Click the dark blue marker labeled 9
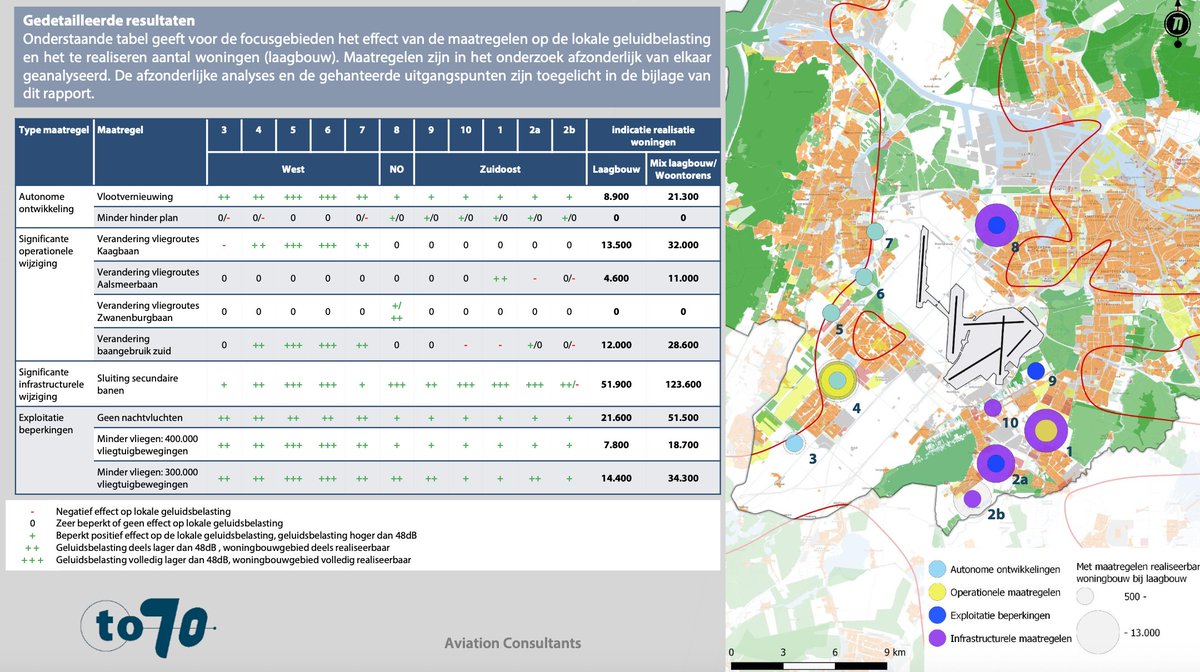 point(1035,370)
